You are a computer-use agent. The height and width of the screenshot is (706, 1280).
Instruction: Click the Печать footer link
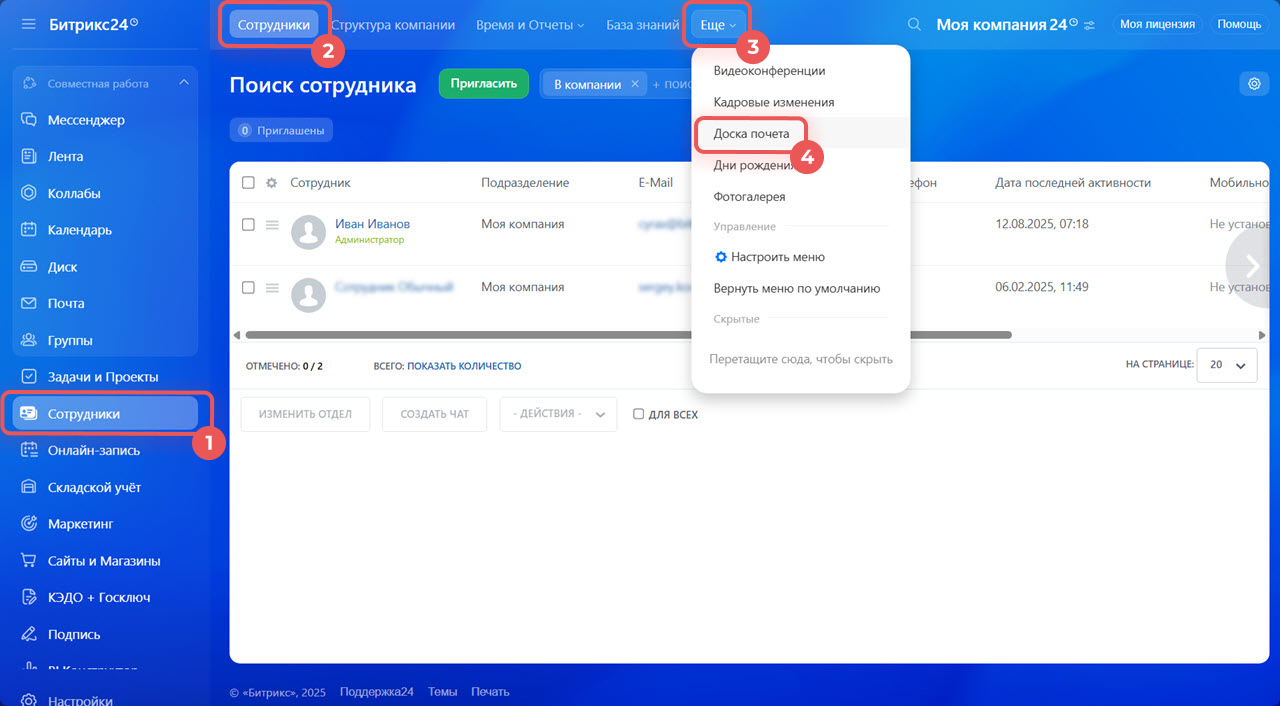(x=490, y=692)
